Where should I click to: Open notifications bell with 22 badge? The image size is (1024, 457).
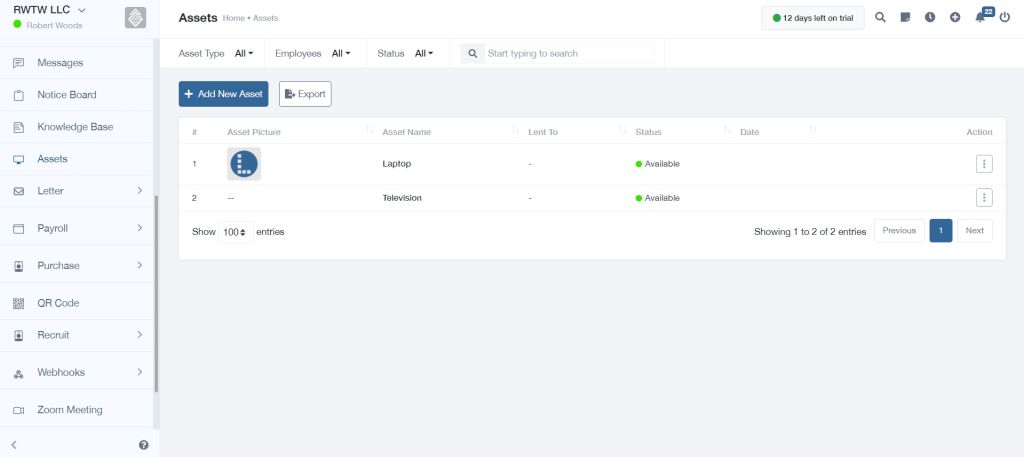click(982, 16)
